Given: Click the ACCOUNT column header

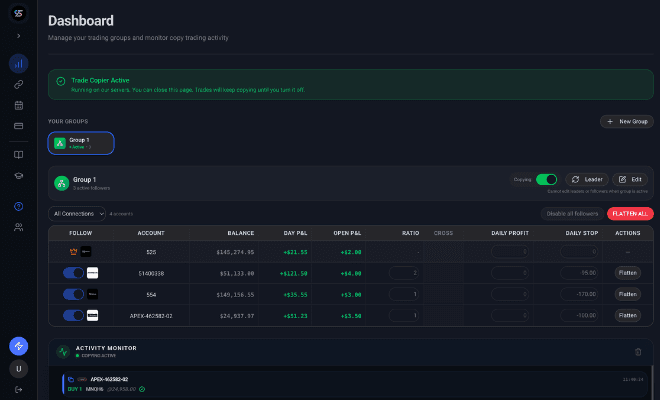Looking at the screenshot, I should (151, 233).
